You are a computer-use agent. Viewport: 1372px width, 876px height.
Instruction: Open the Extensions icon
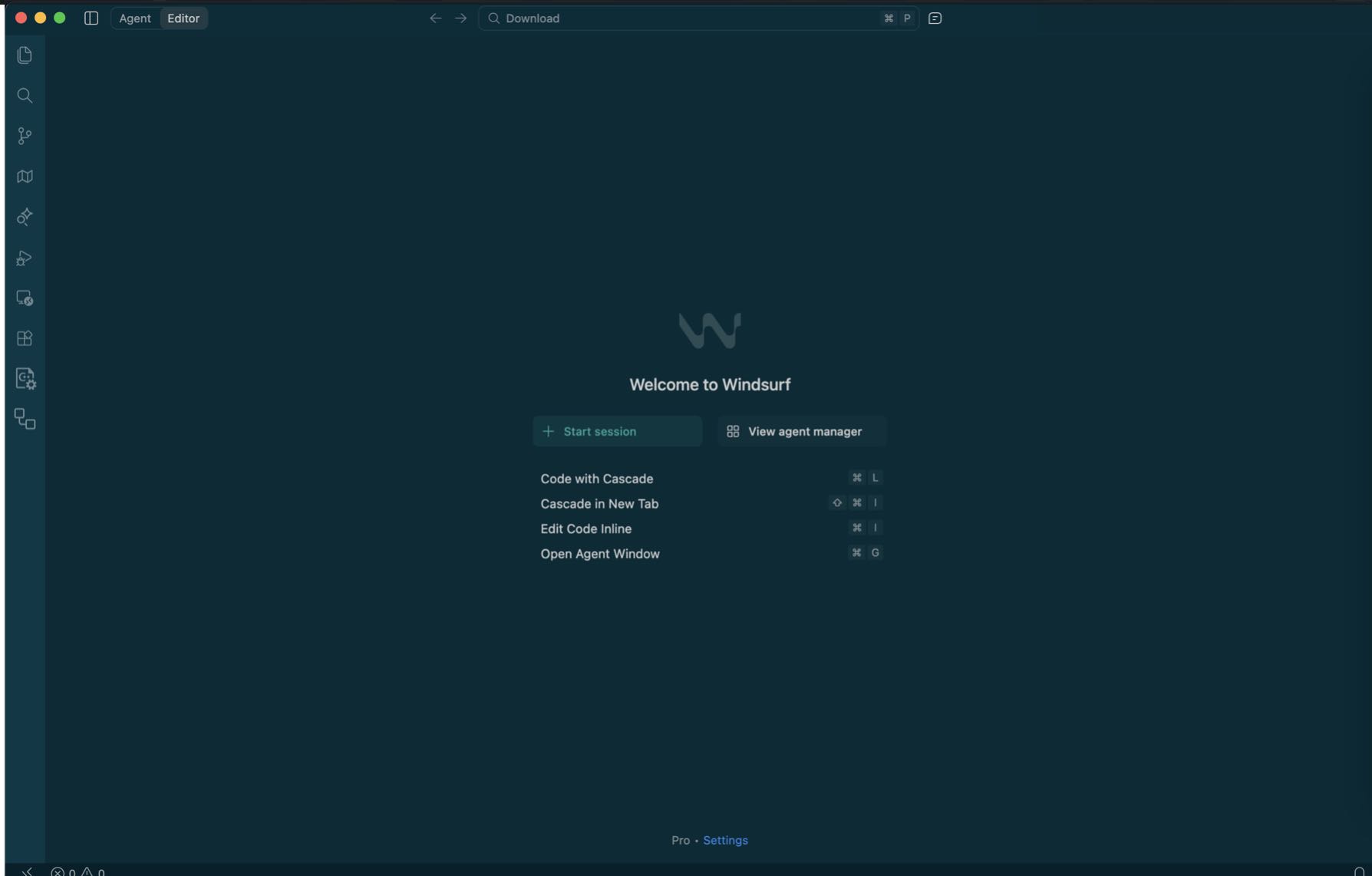coord(25,338)
